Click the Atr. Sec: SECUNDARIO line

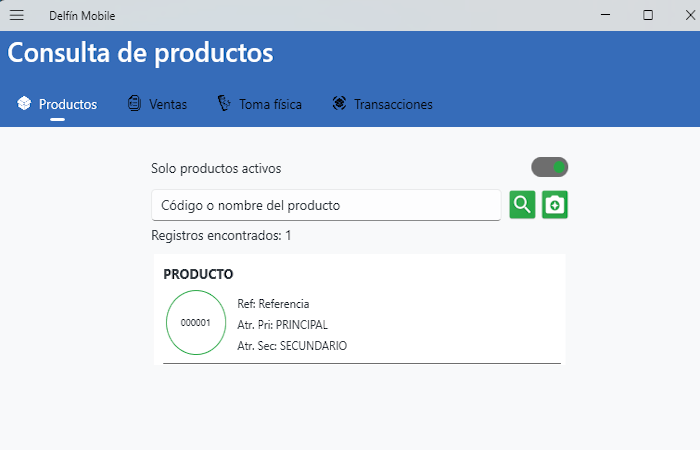point(292,346)
